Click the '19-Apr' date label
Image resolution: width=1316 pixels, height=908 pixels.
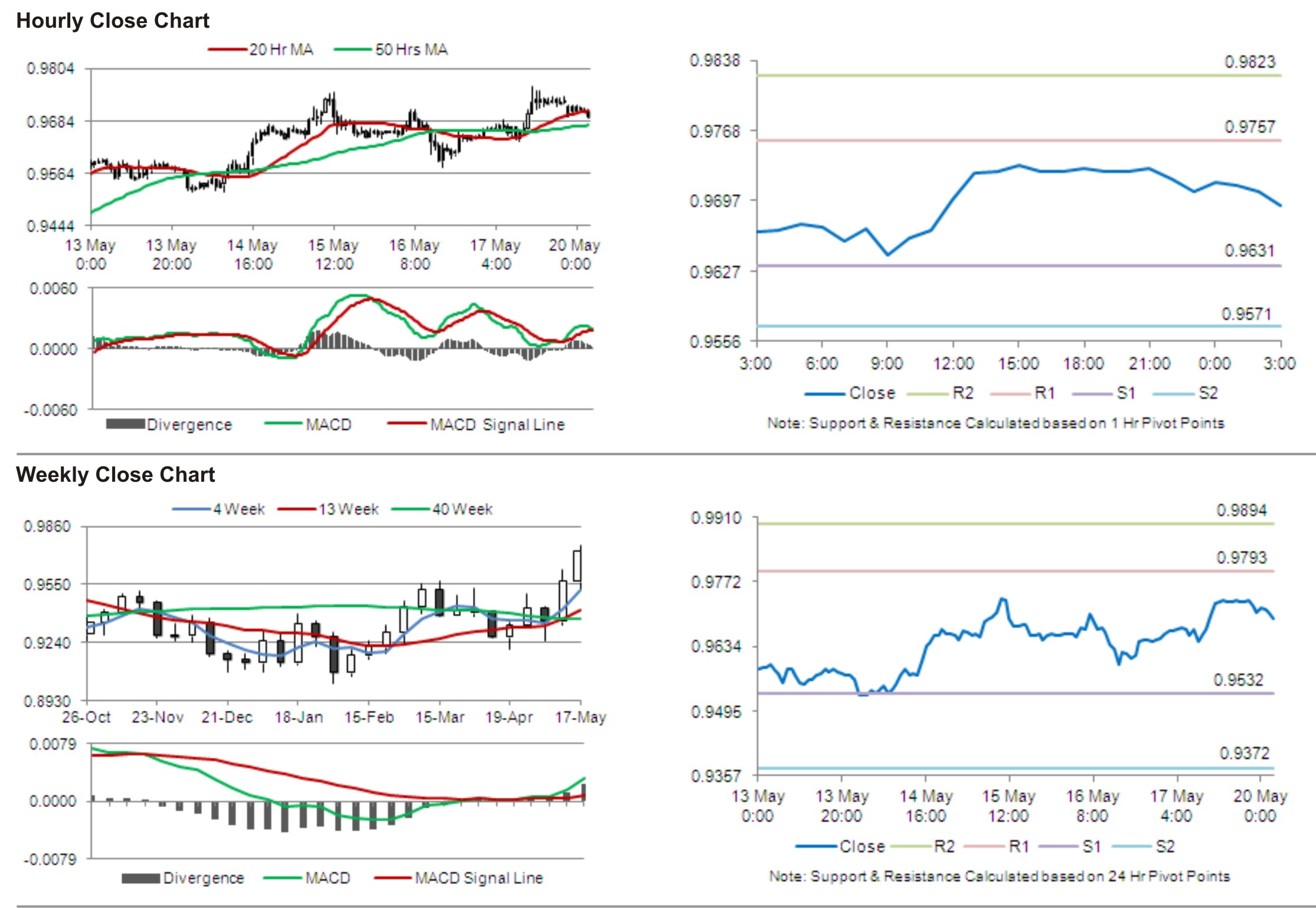pyautogui.click(x=509, y=717)
